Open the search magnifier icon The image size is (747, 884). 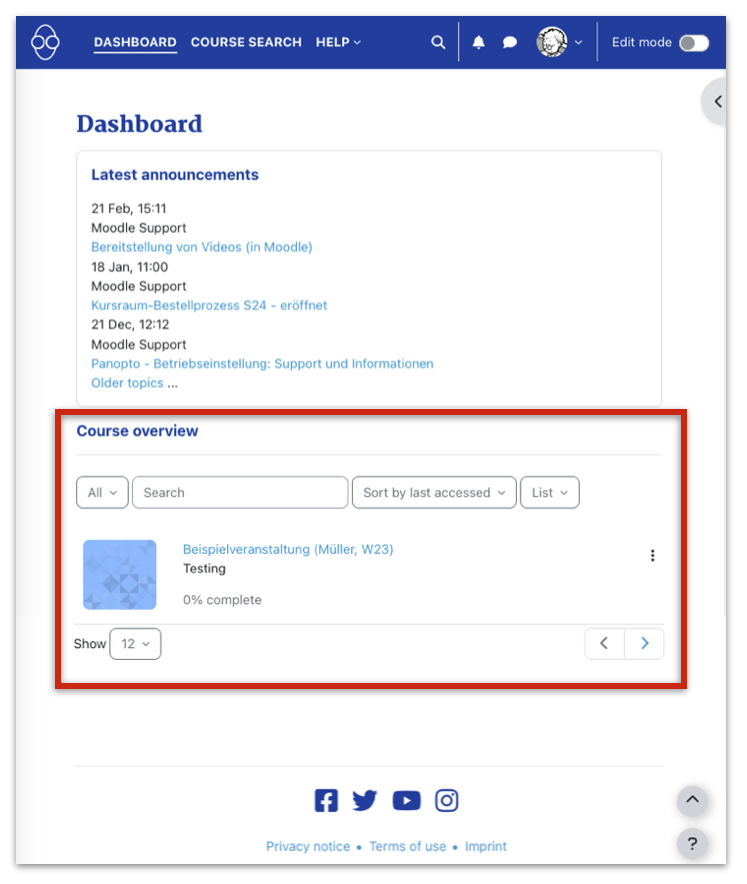point(438,43)
